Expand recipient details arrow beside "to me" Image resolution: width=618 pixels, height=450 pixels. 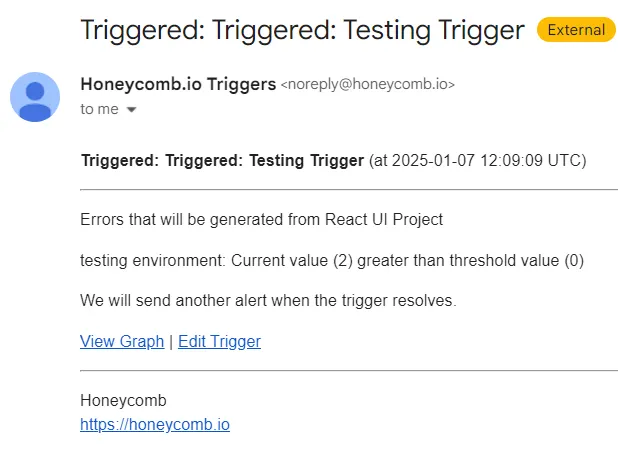click(x=132, y=110)
